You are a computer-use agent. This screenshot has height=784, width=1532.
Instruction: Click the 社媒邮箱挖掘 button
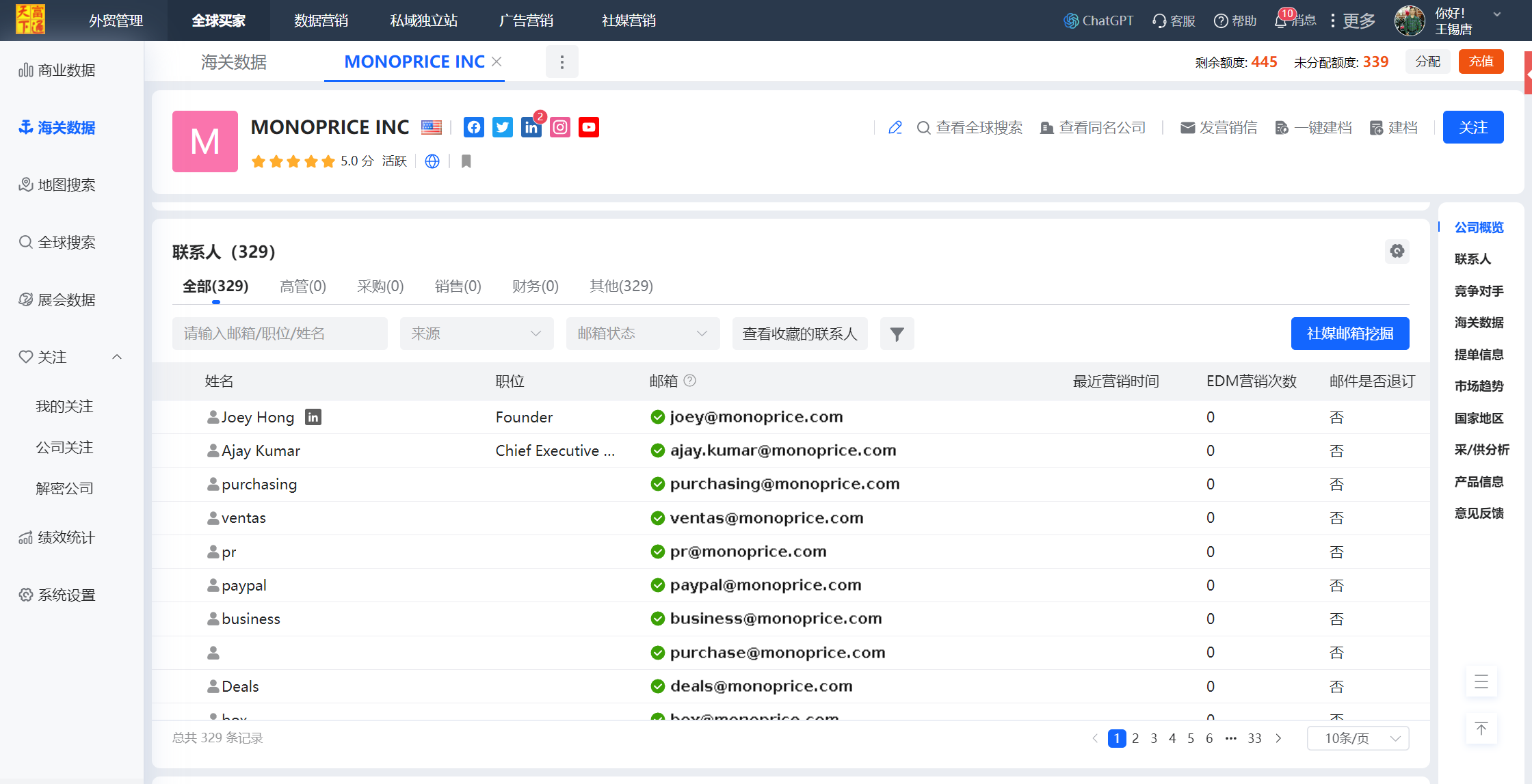(1350, 334)
